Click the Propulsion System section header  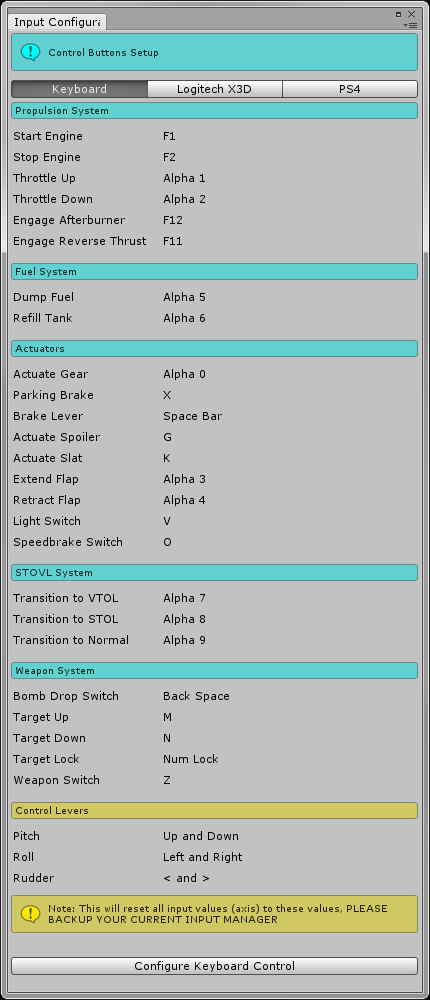(214, 110)
